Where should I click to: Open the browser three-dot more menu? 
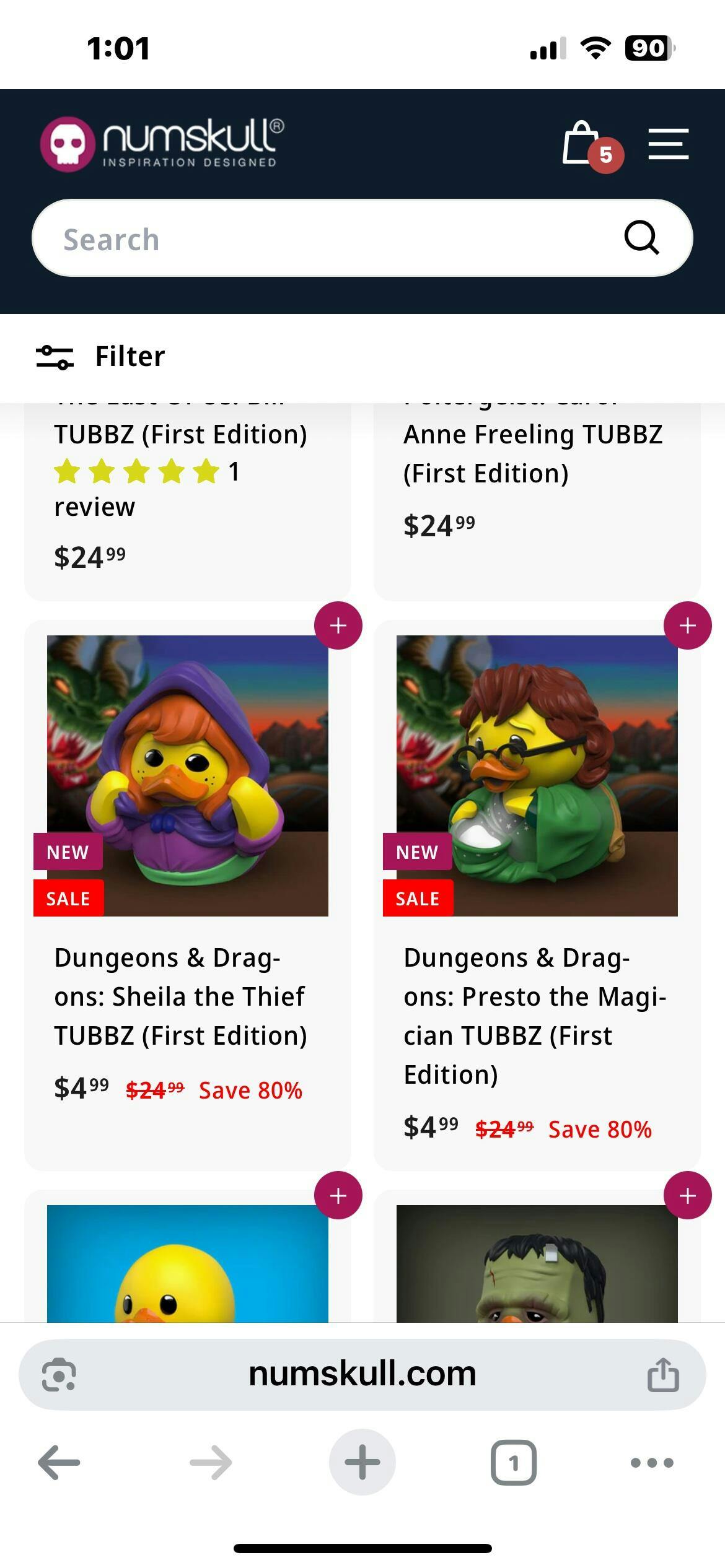coord(651,1463)
